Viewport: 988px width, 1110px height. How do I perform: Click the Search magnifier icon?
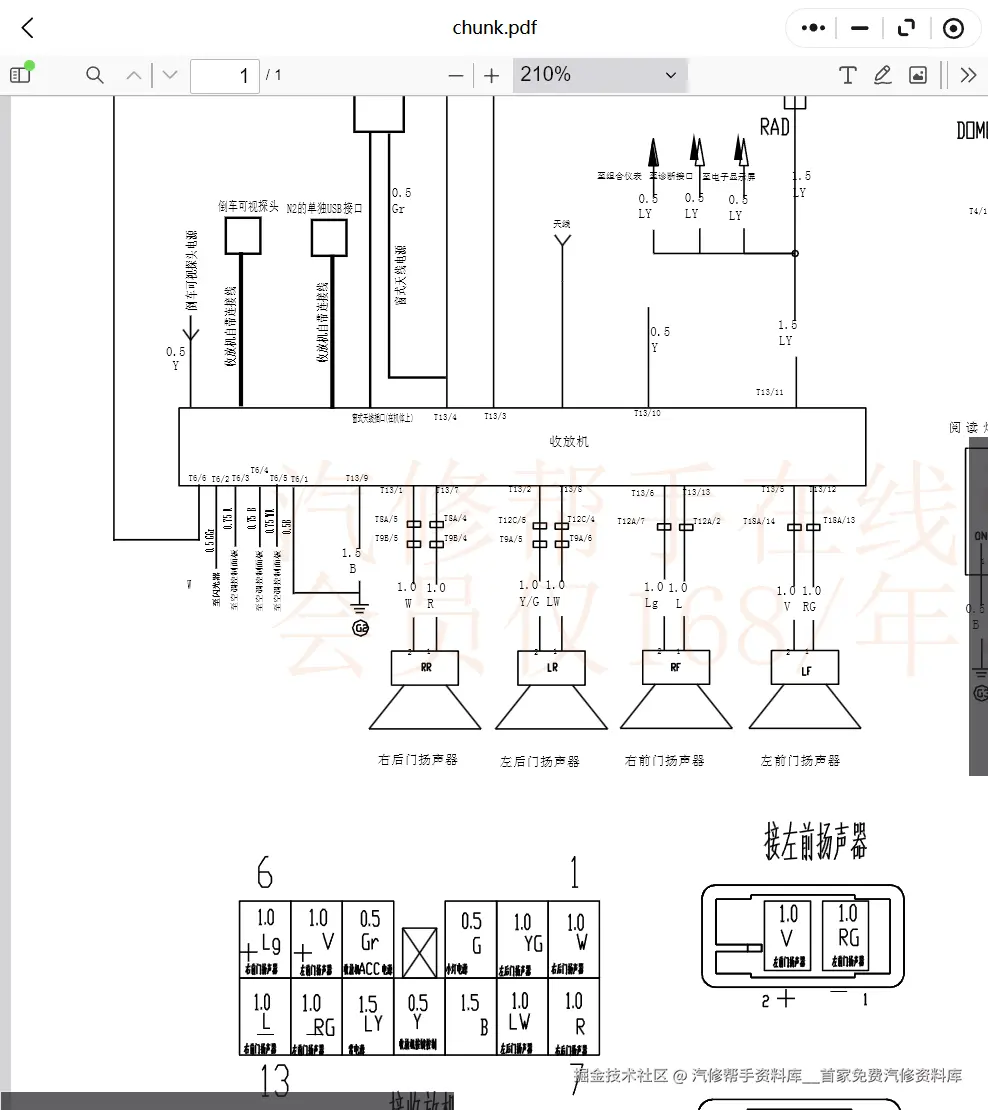94,74
